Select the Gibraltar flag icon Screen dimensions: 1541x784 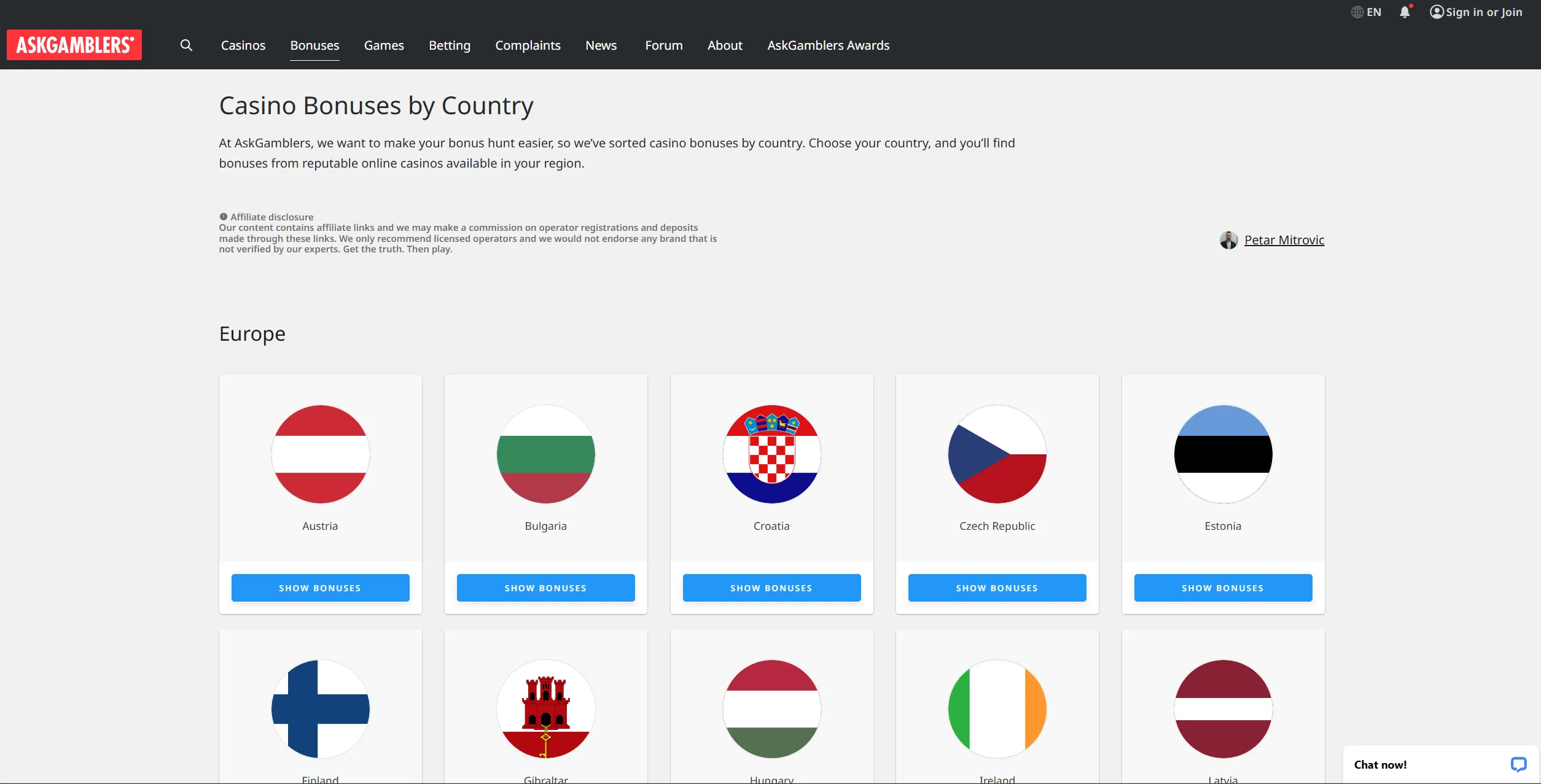[x=546, y=709]
